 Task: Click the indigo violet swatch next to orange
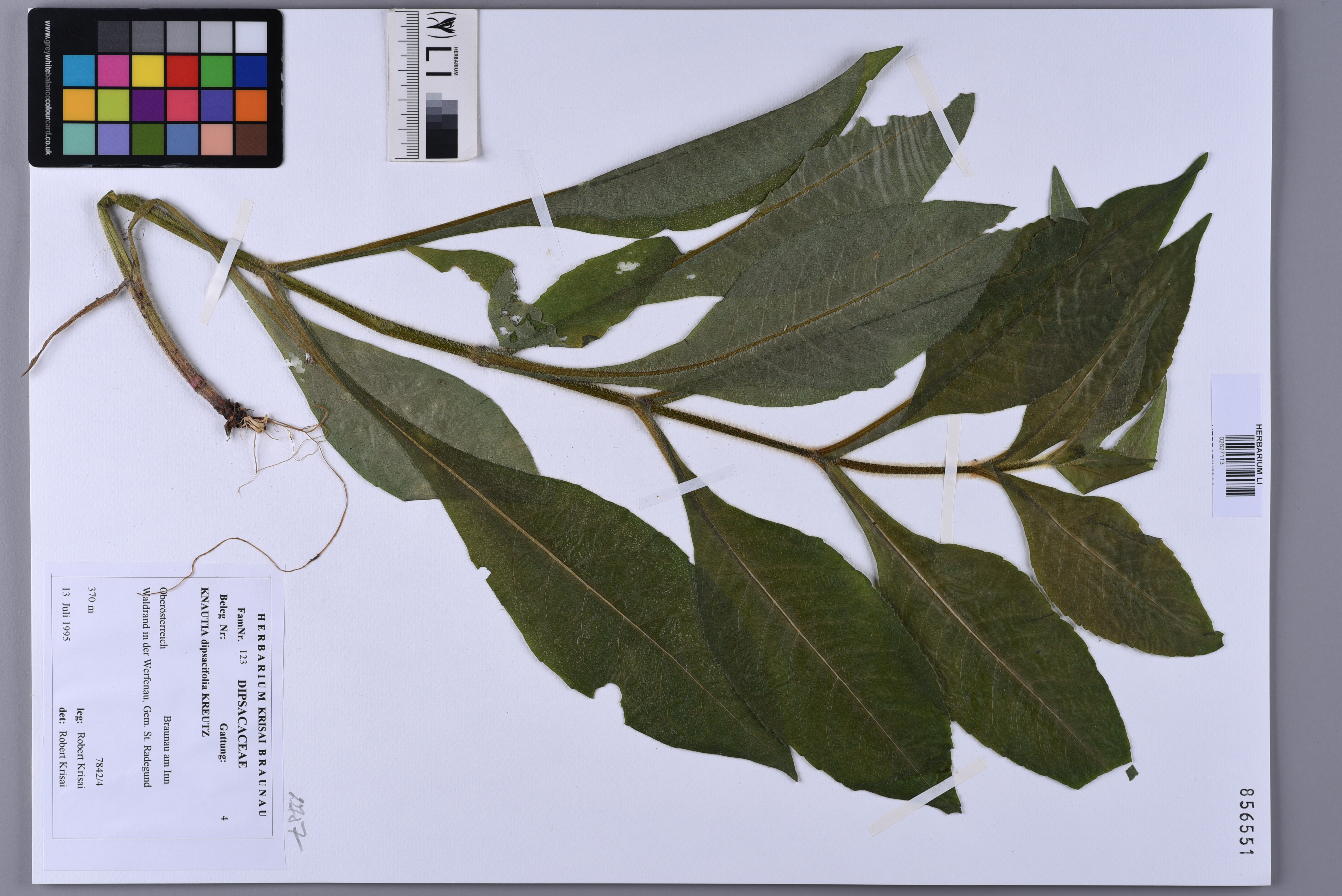coord(217,105)
